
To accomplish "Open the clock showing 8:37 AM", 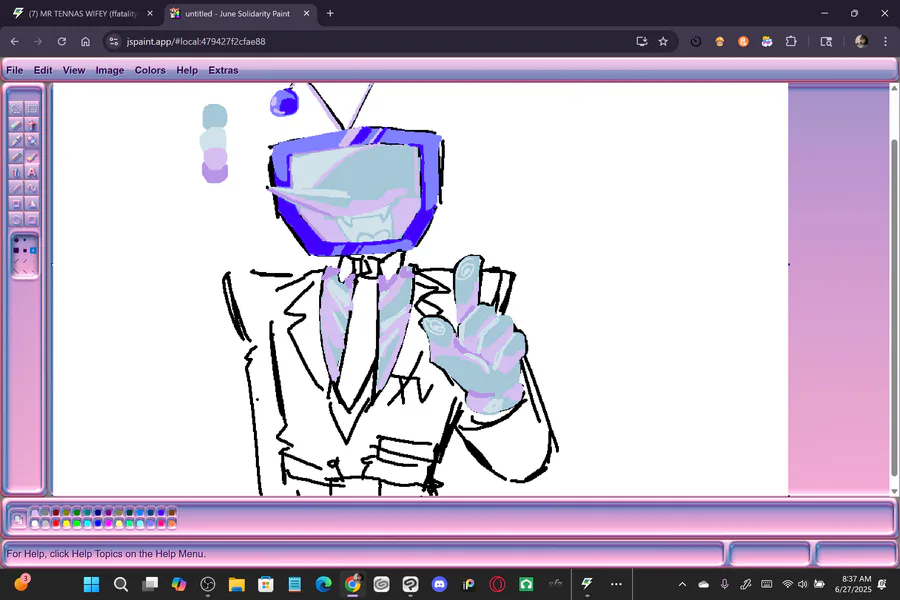I will click(856, 584).
